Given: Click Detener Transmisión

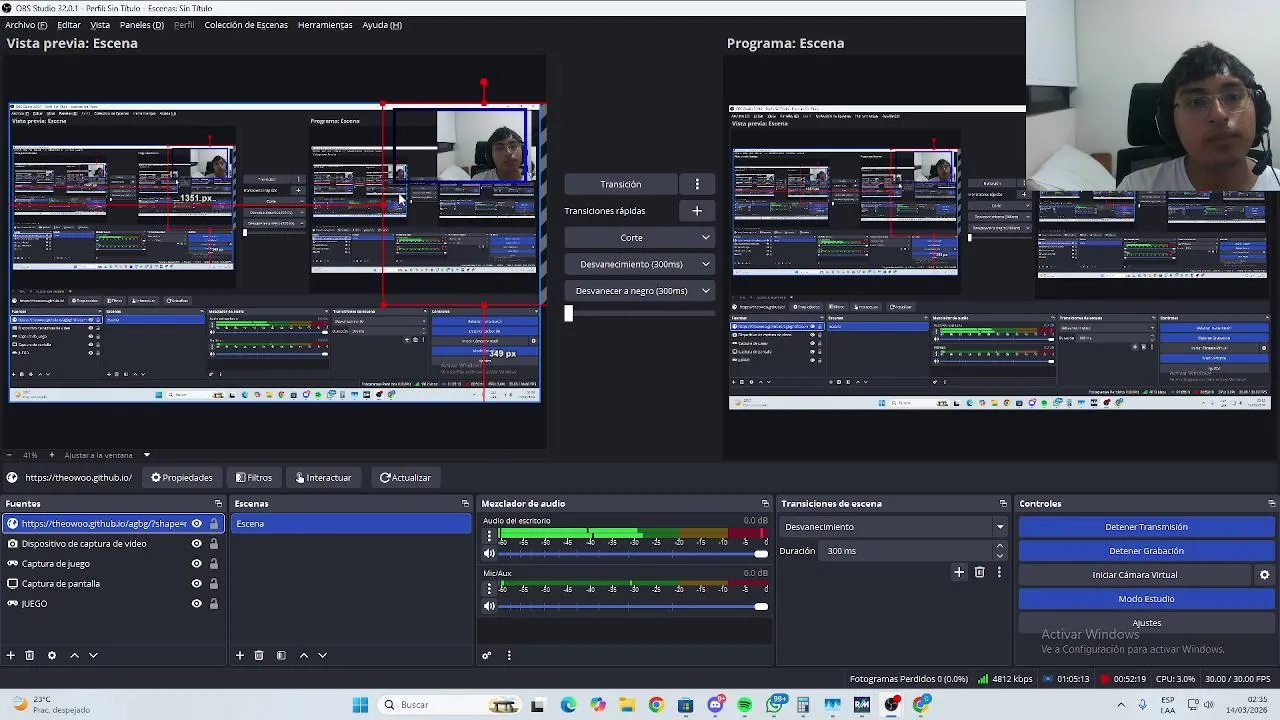Looking at the screenshot, I should 1146,527.
